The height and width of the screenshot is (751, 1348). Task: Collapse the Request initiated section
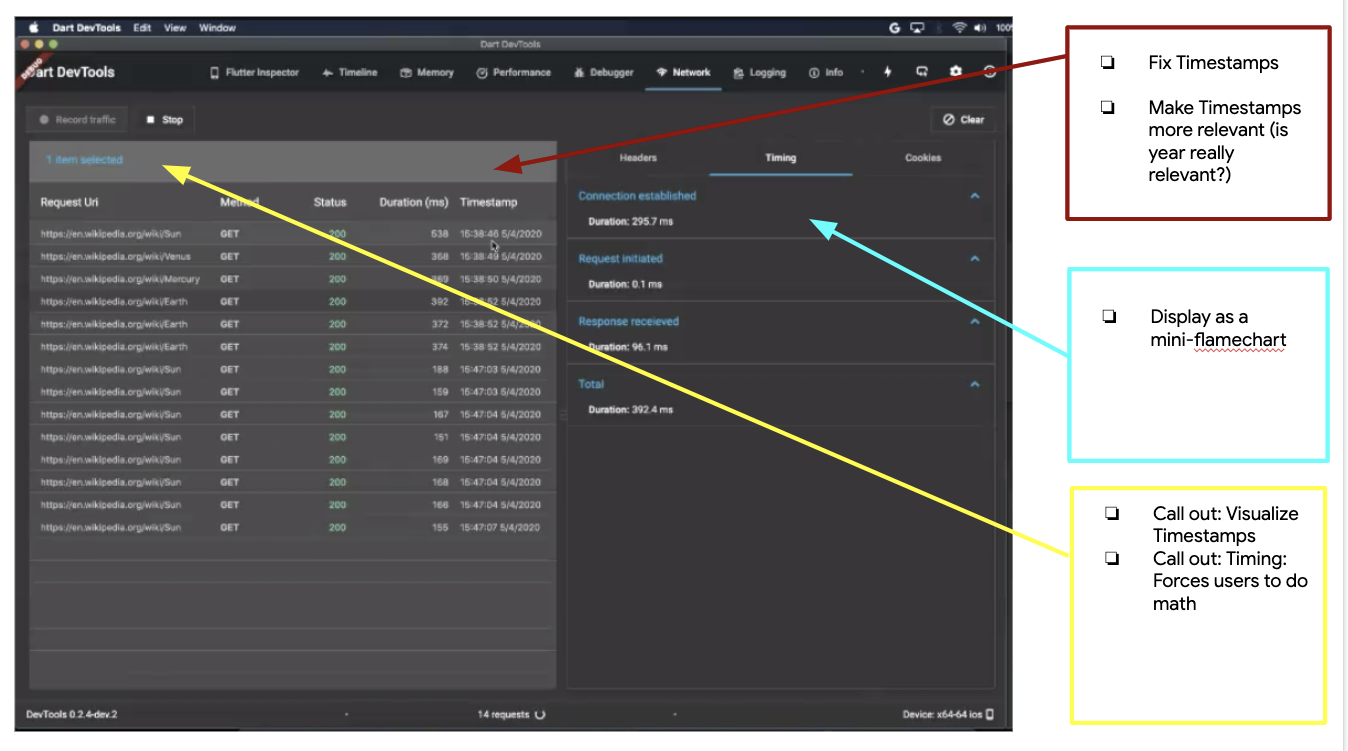point(975,258)
